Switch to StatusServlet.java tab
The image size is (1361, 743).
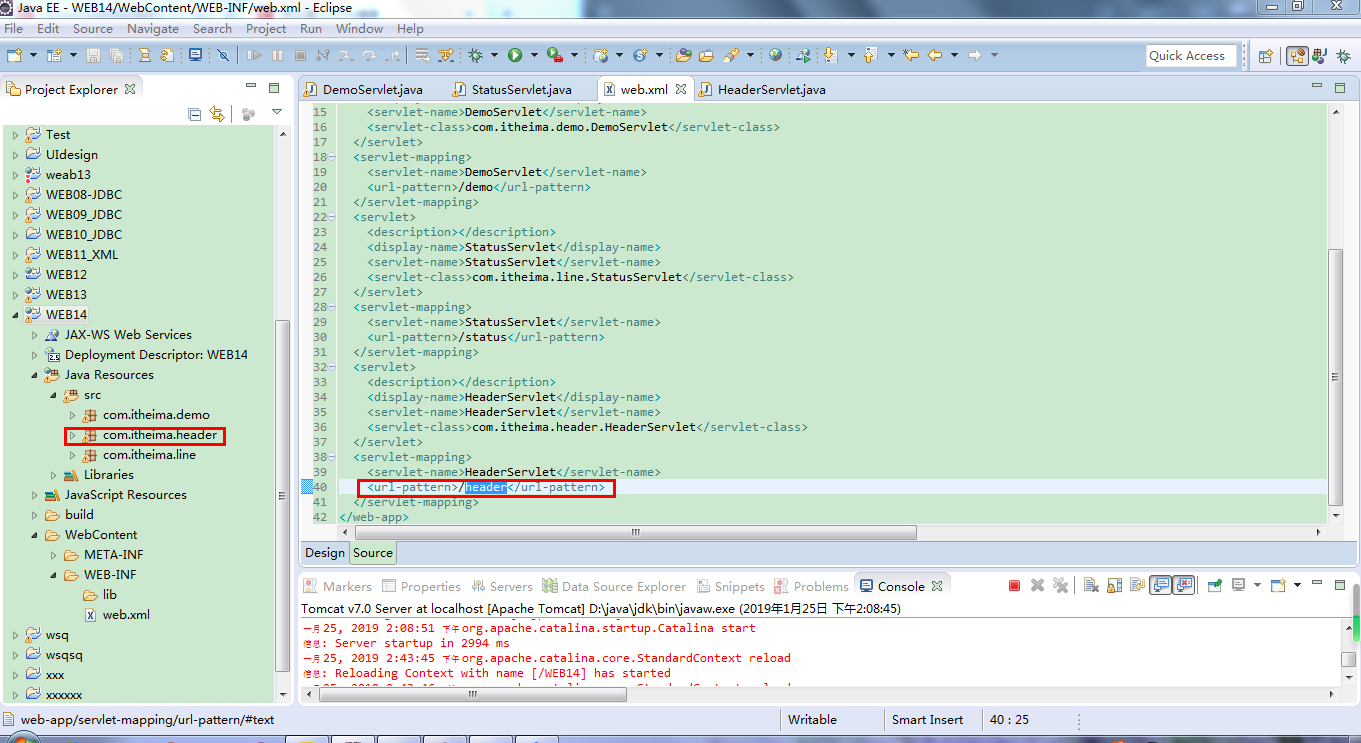[512, 89]
